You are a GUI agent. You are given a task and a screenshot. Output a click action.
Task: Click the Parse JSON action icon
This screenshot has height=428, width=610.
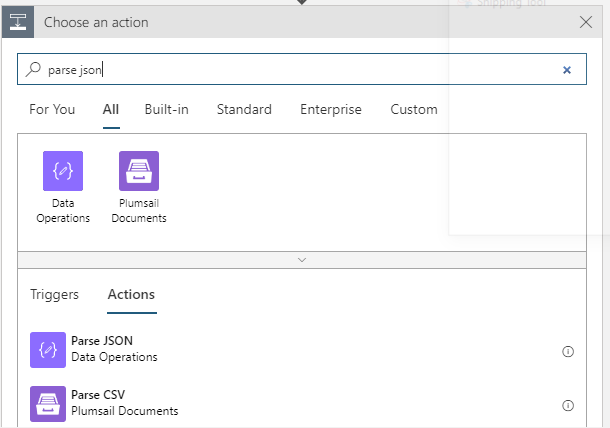point(47,349)
